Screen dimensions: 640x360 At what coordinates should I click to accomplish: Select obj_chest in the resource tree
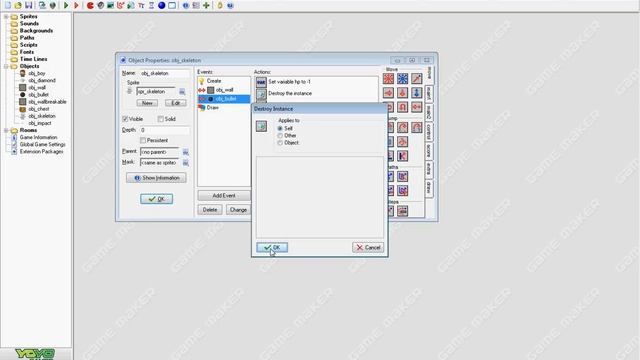tap(38, 109)
